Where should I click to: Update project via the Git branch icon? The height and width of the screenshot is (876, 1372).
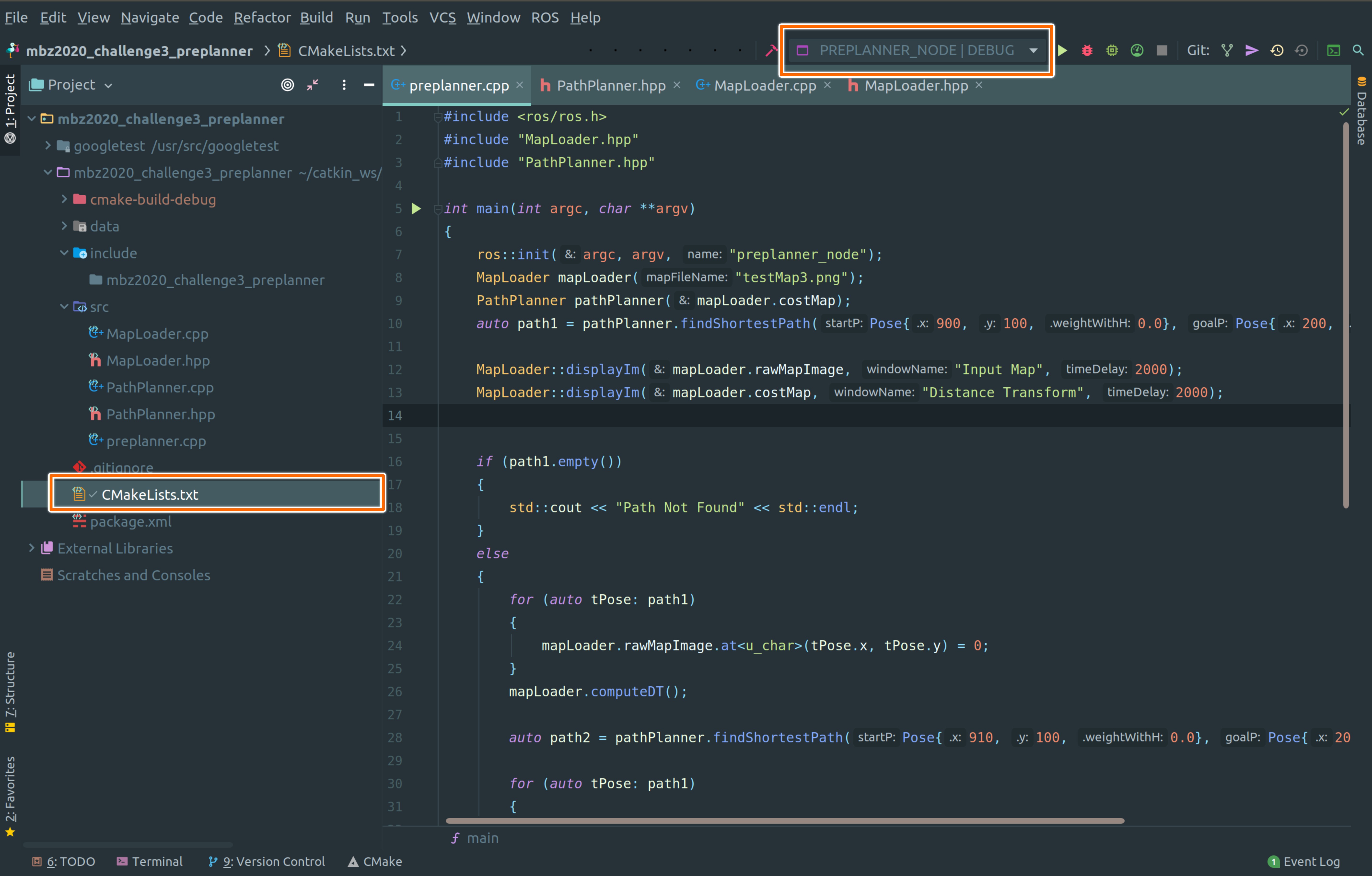(x=1227, y=50)
